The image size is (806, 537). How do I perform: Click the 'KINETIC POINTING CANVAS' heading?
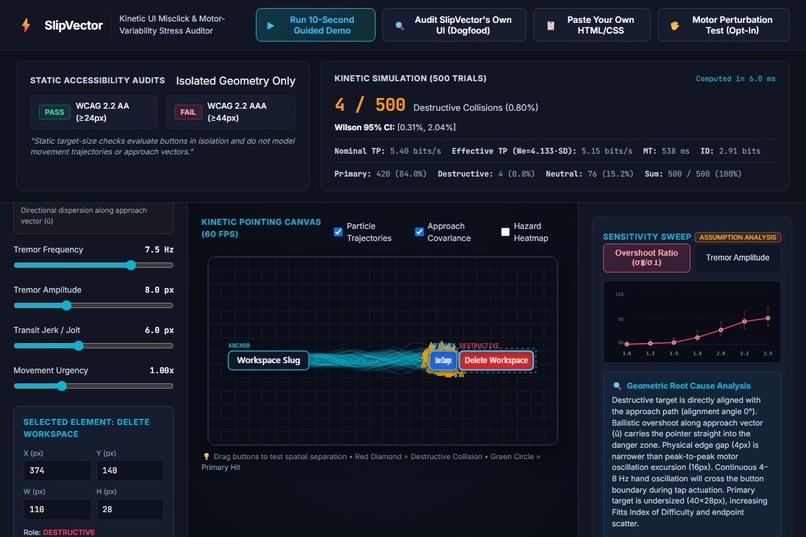pos(261,228)
